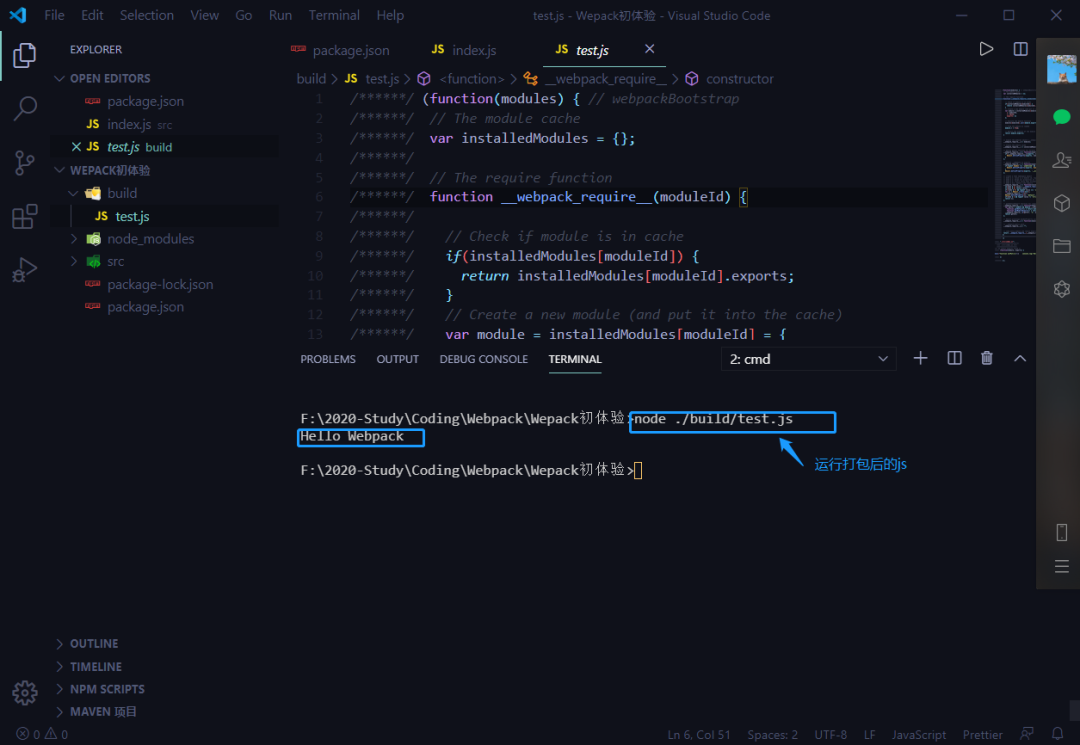
Task: Click 'build' in the editor breadcrumb
Action: [x=311, y=78]
